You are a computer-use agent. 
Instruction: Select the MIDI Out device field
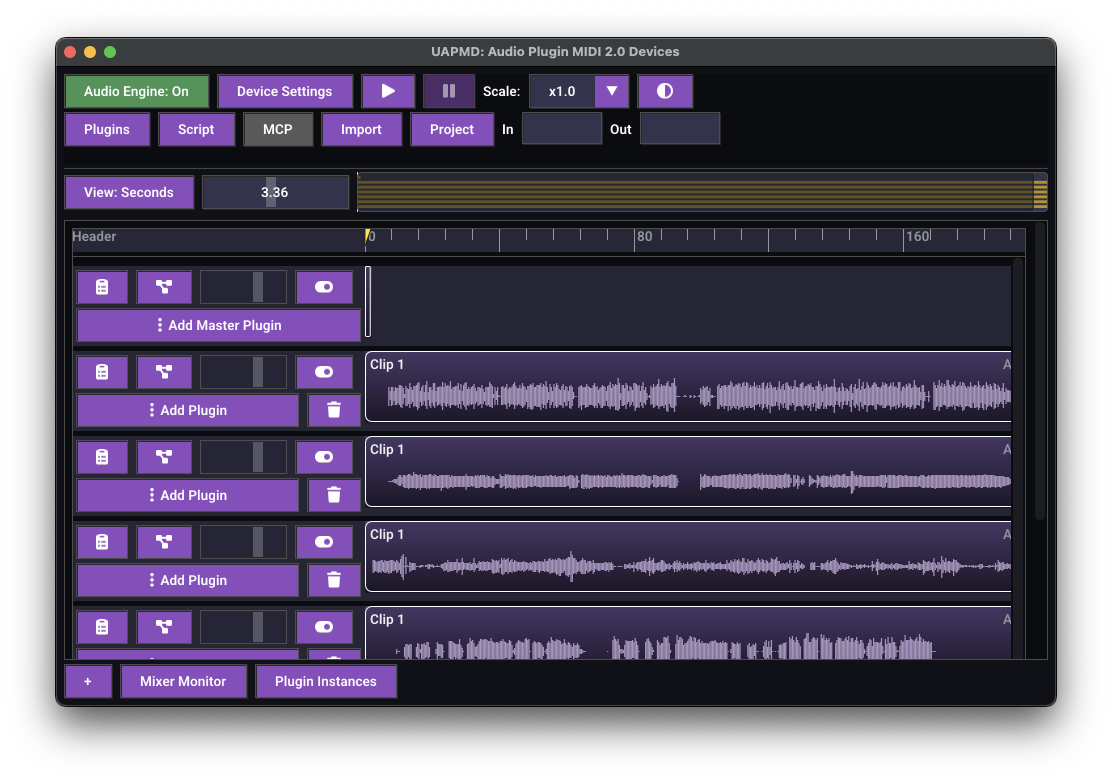point(680,128)
